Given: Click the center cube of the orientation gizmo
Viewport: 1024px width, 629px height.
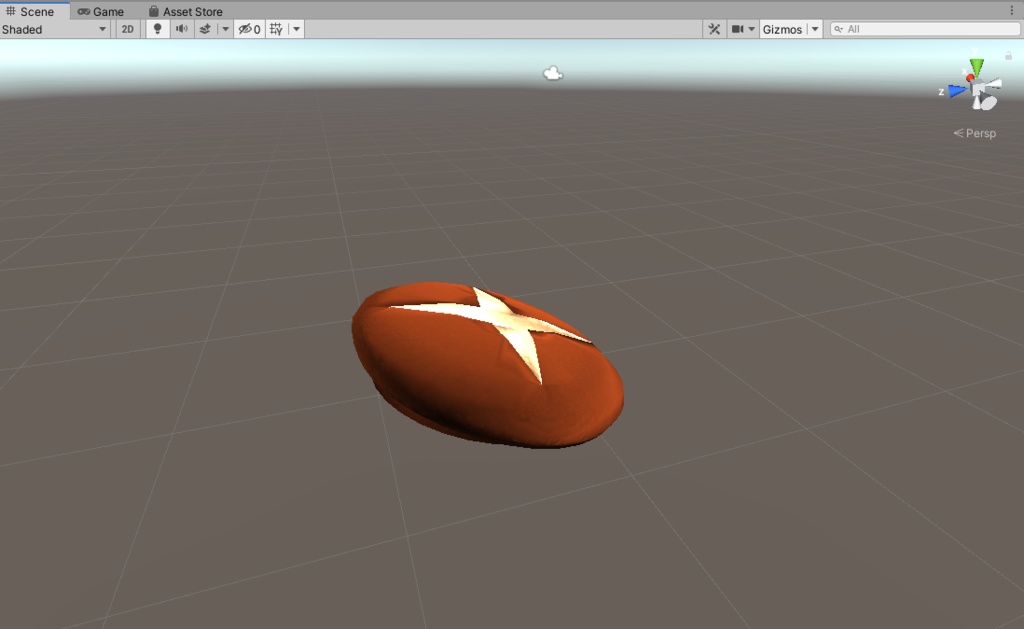Looking at the screenshot, I should click(x=977, y=88).
